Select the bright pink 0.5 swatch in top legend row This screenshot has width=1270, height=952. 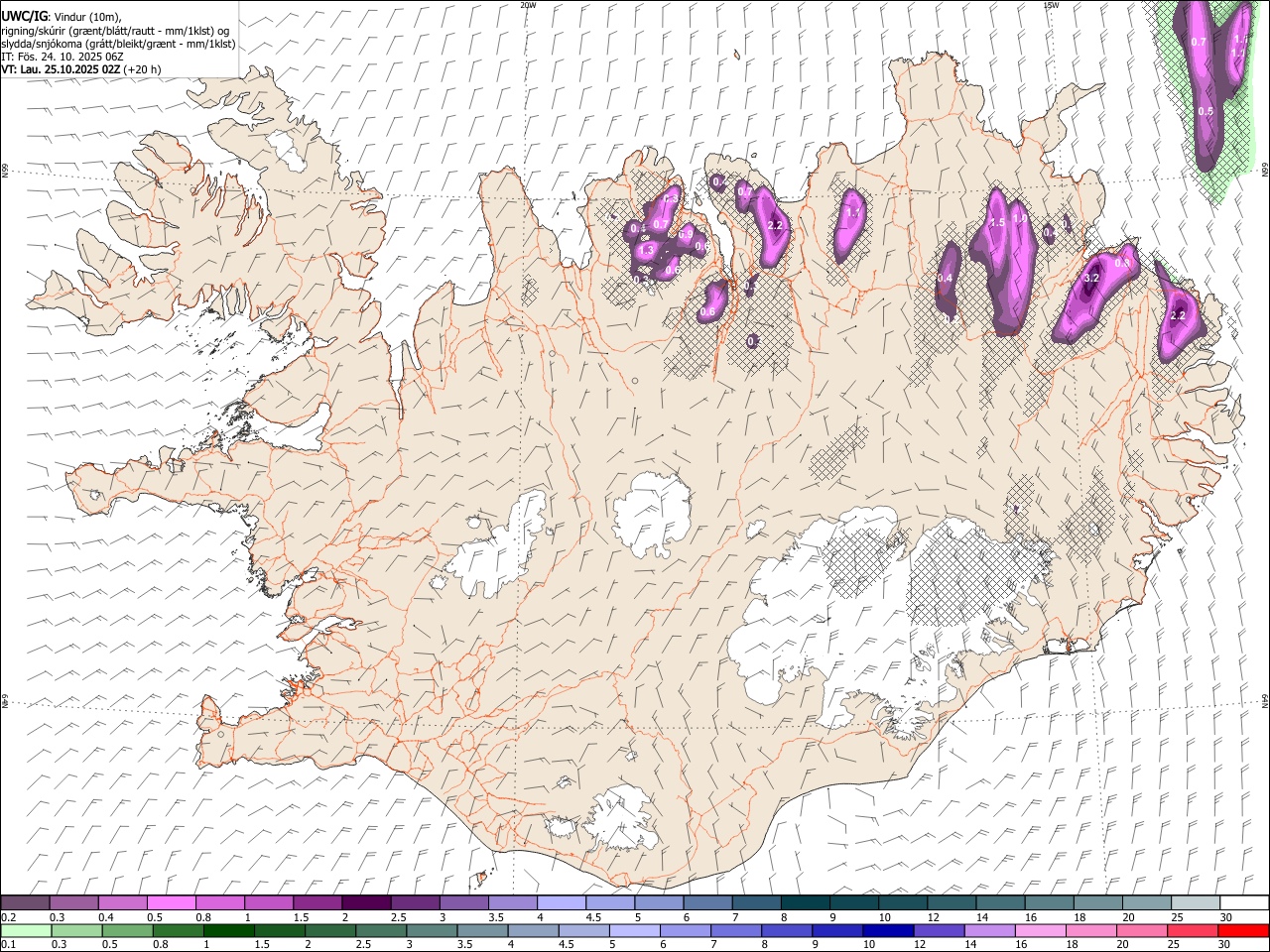tap(171, 903)
